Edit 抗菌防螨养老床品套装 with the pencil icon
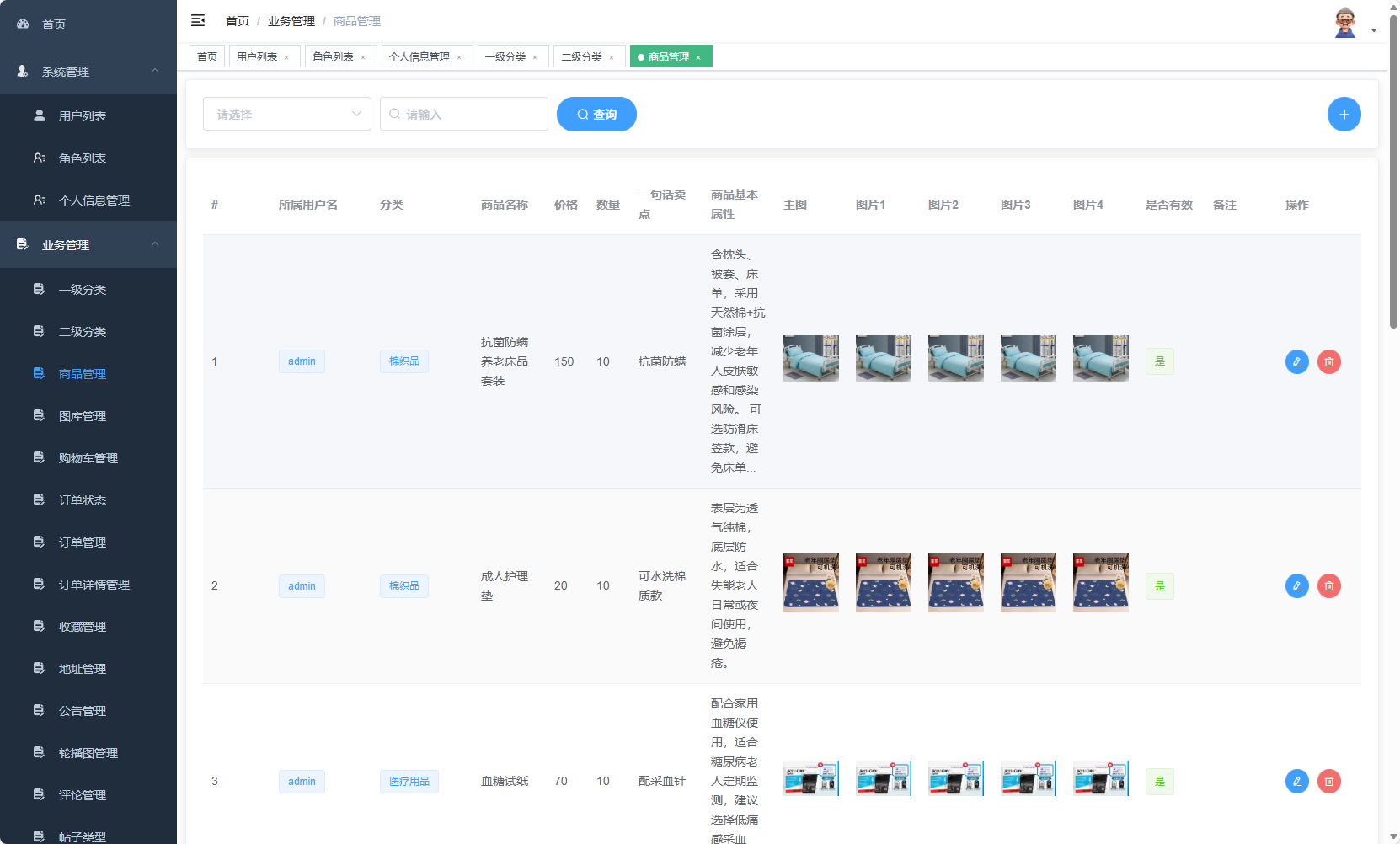The width and height of the screenshot is (1400, 844). 1296,361
